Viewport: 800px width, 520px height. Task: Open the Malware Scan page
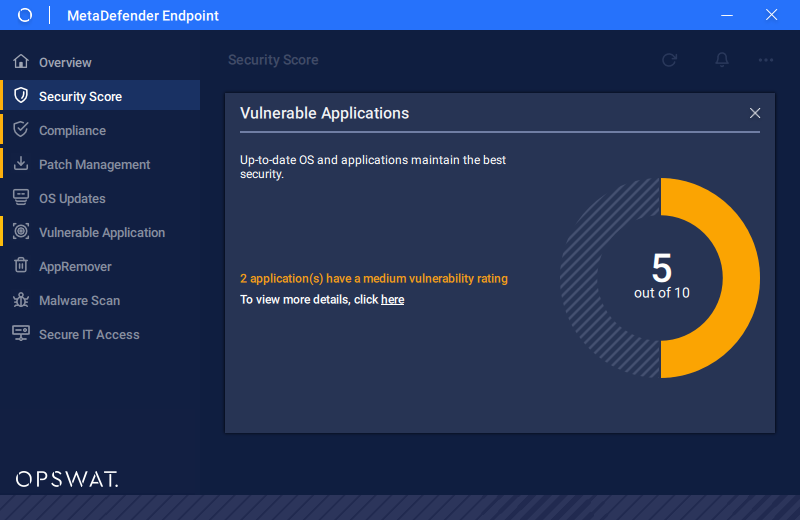pos(100,300)
